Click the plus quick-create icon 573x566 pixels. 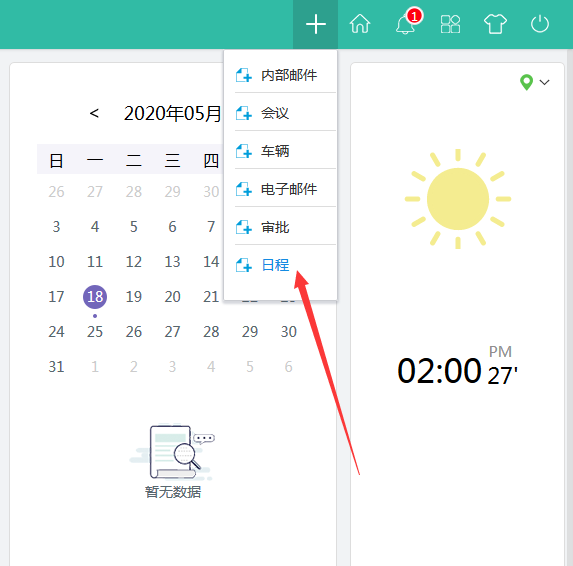point(315,24)
